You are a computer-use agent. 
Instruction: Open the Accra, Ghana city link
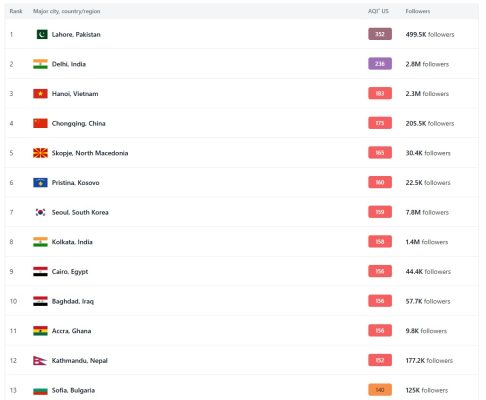[71, 331]
